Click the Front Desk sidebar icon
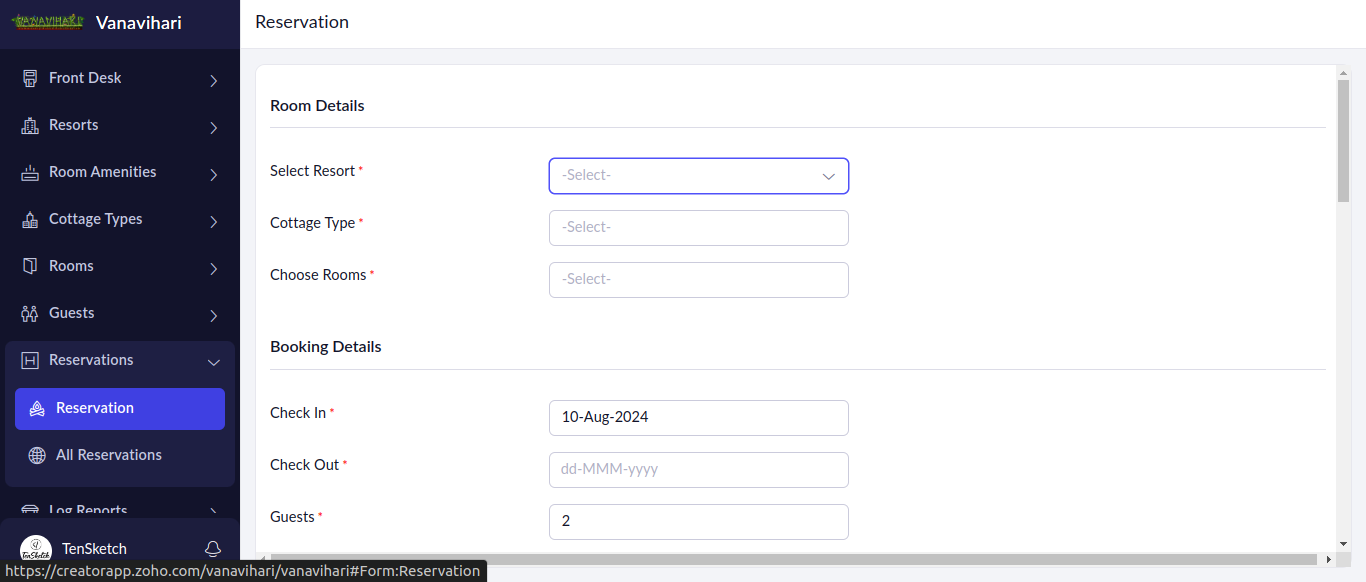 coord(30,78)
